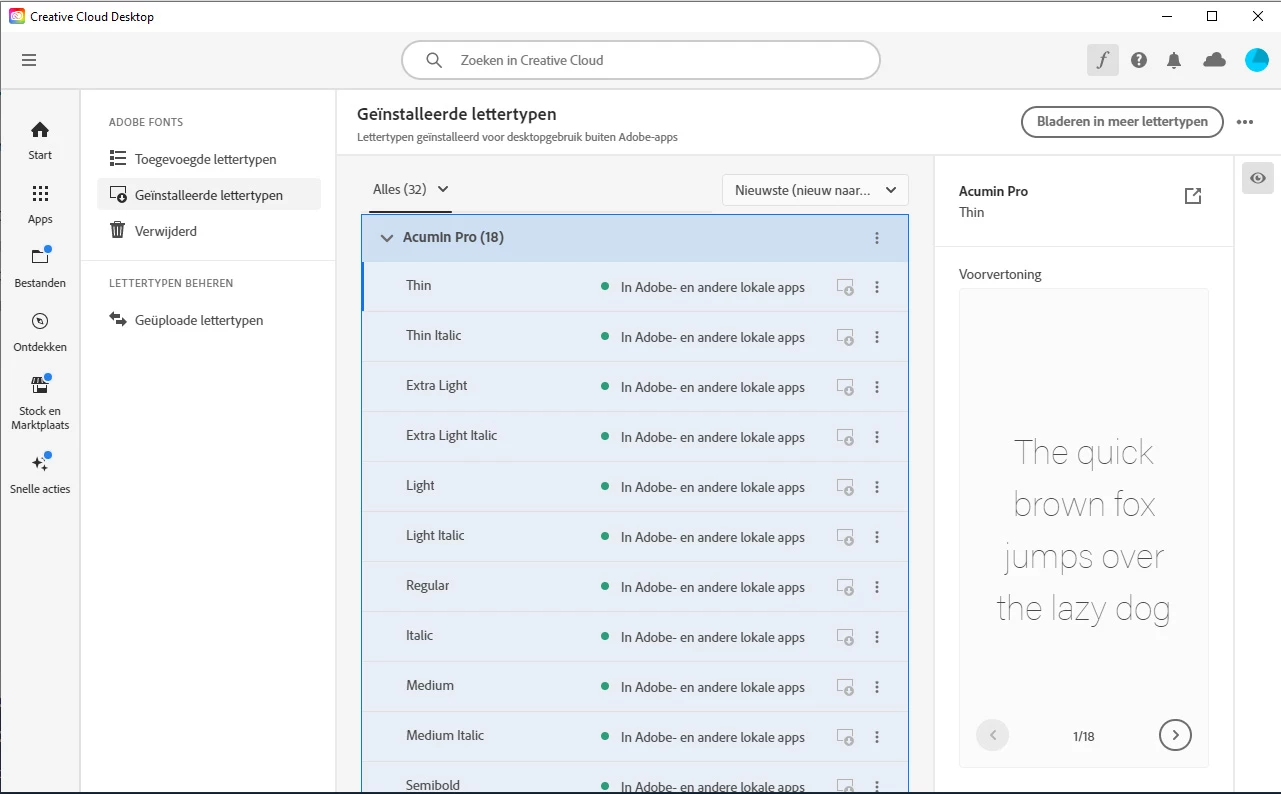Open Acumin Pro in browser via external link icon
The width and height of the screenshot is (1281, 794).
click(1192, 196)
